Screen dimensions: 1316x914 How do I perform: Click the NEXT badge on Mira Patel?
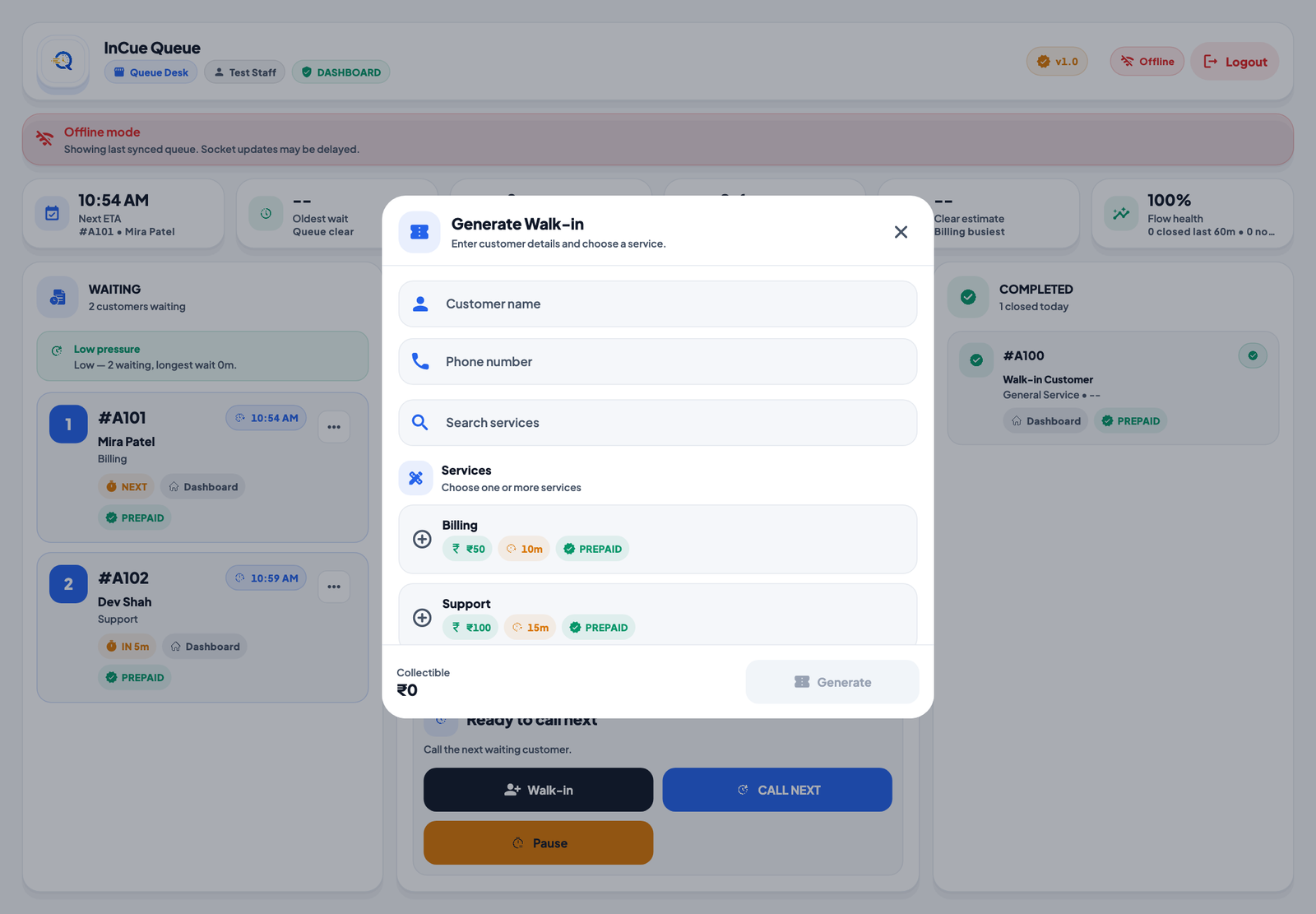pos(127,487)
